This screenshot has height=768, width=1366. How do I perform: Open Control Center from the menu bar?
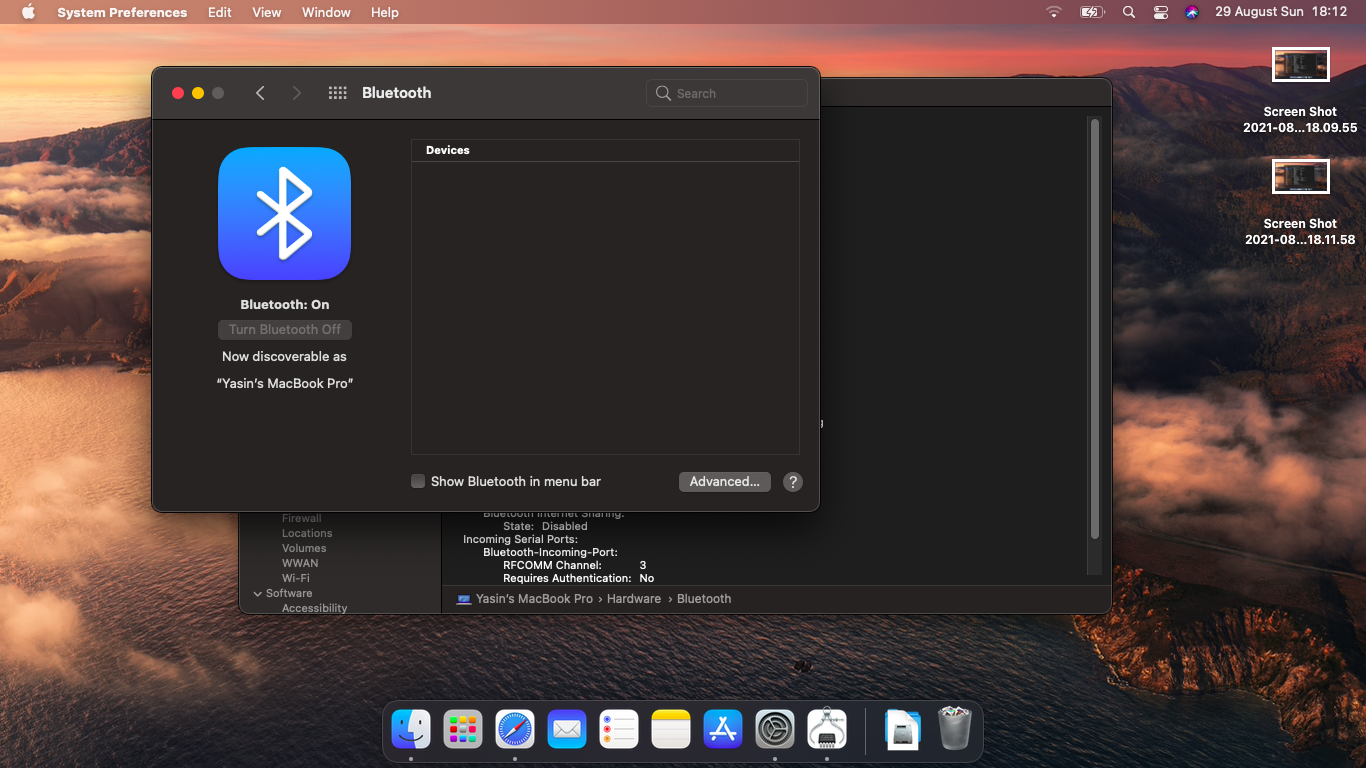1160,12
